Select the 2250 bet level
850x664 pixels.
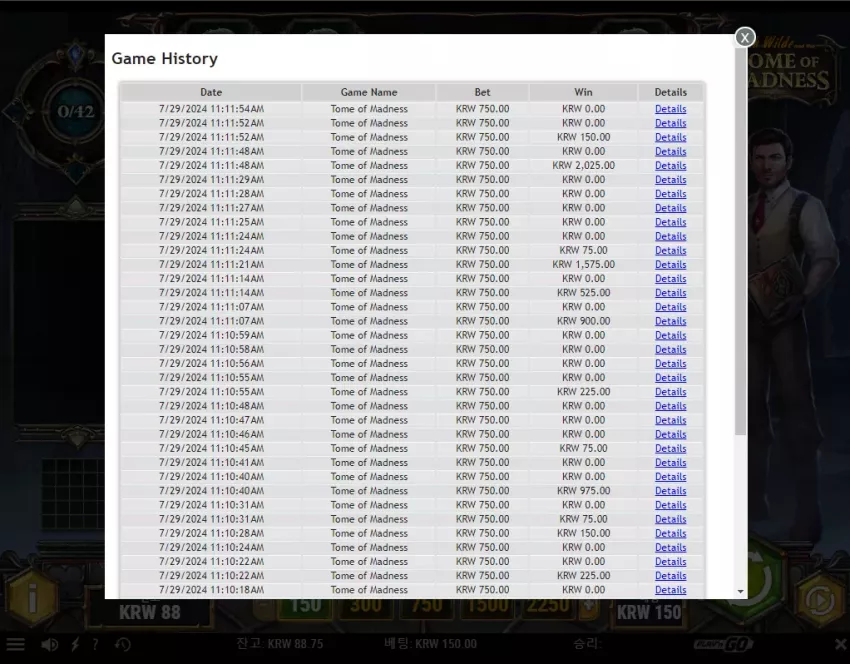pos(548,608)
